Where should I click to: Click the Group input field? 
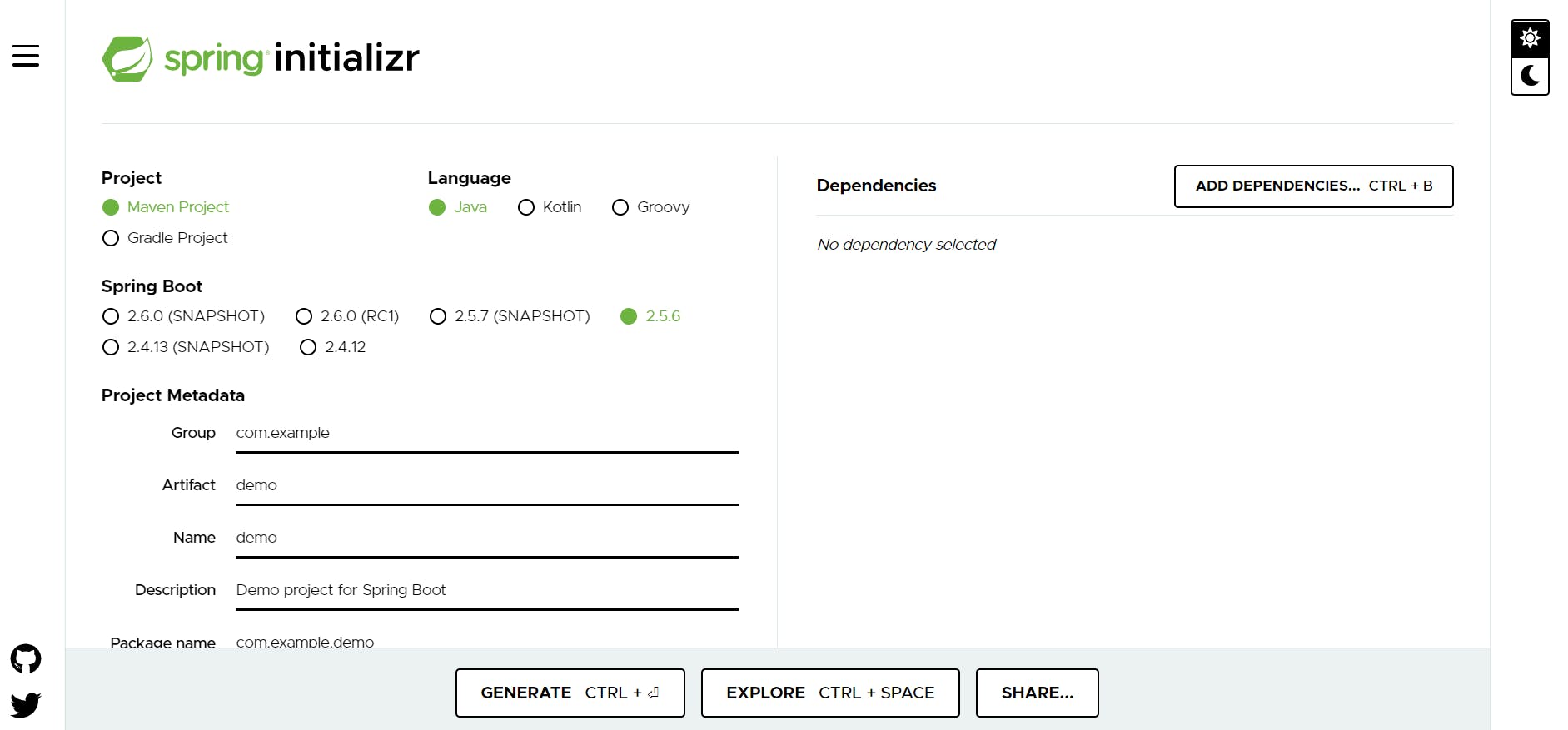tap(487, 434)
